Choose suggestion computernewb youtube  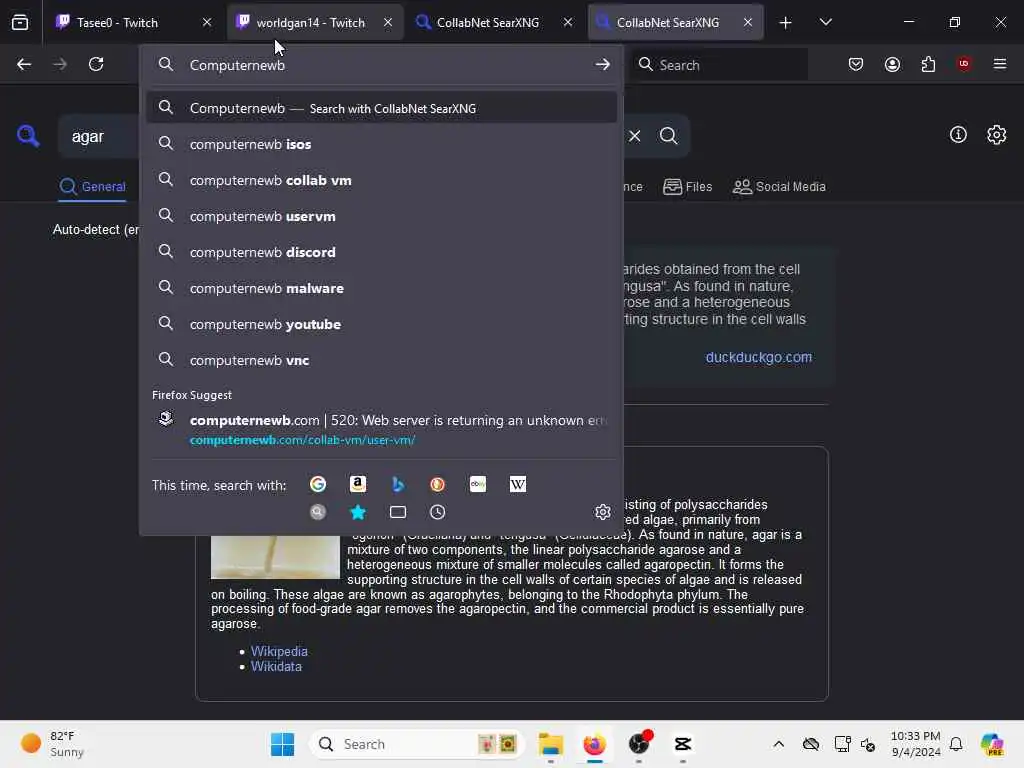click(381, 324)
